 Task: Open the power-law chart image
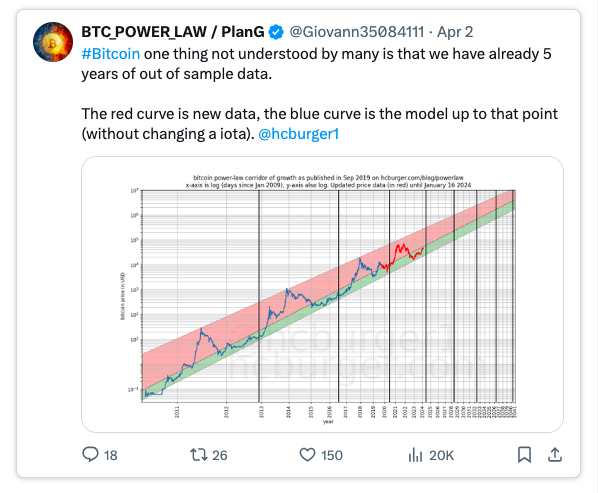[322, 294]
